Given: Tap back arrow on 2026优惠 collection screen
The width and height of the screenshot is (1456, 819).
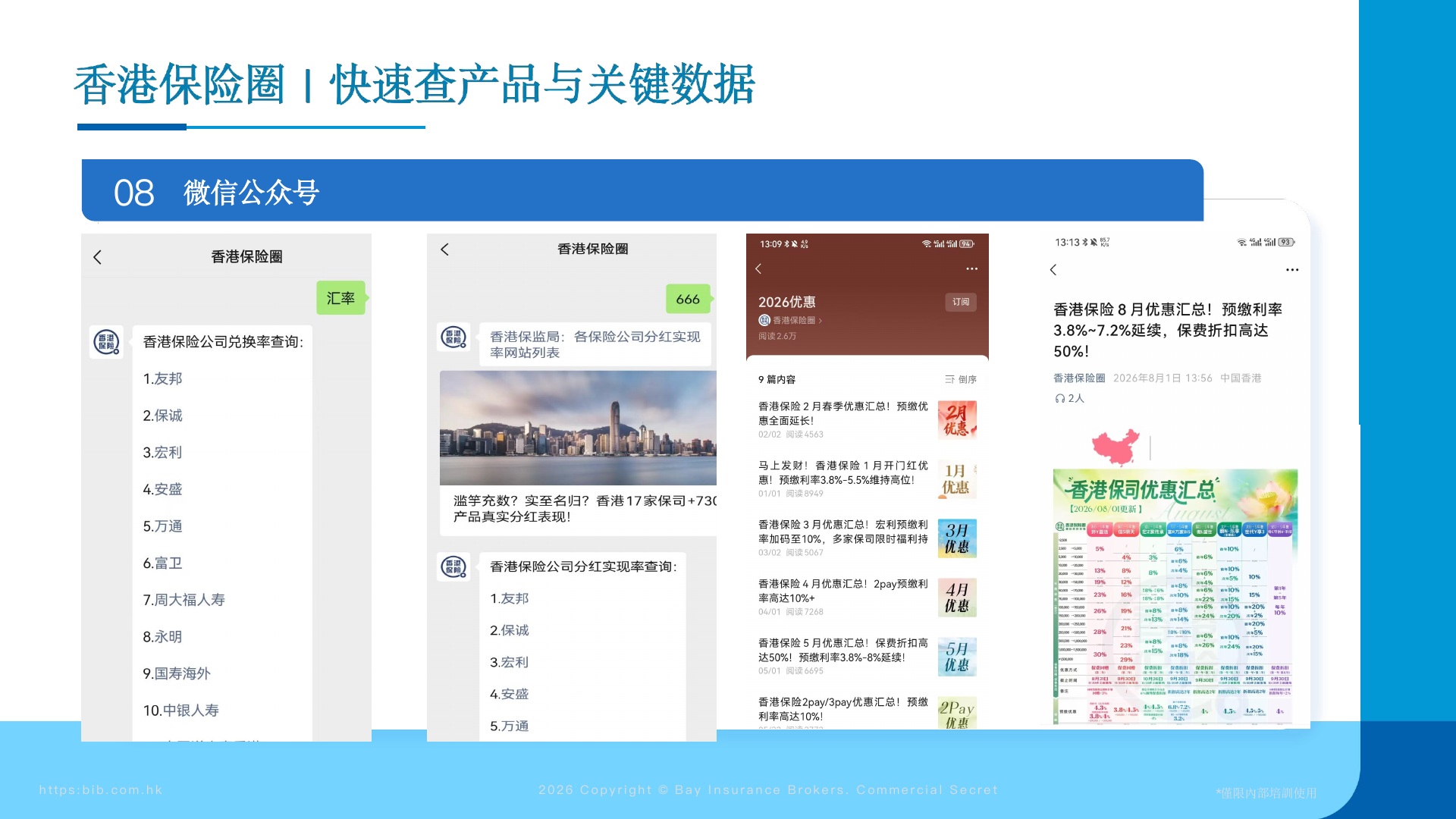Looking at the screenshot, I should [758, 268].
